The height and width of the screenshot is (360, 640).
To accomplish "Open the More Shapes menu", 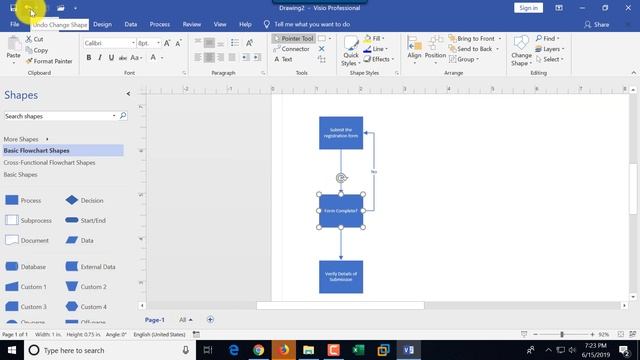I will (x=26, y=139).
